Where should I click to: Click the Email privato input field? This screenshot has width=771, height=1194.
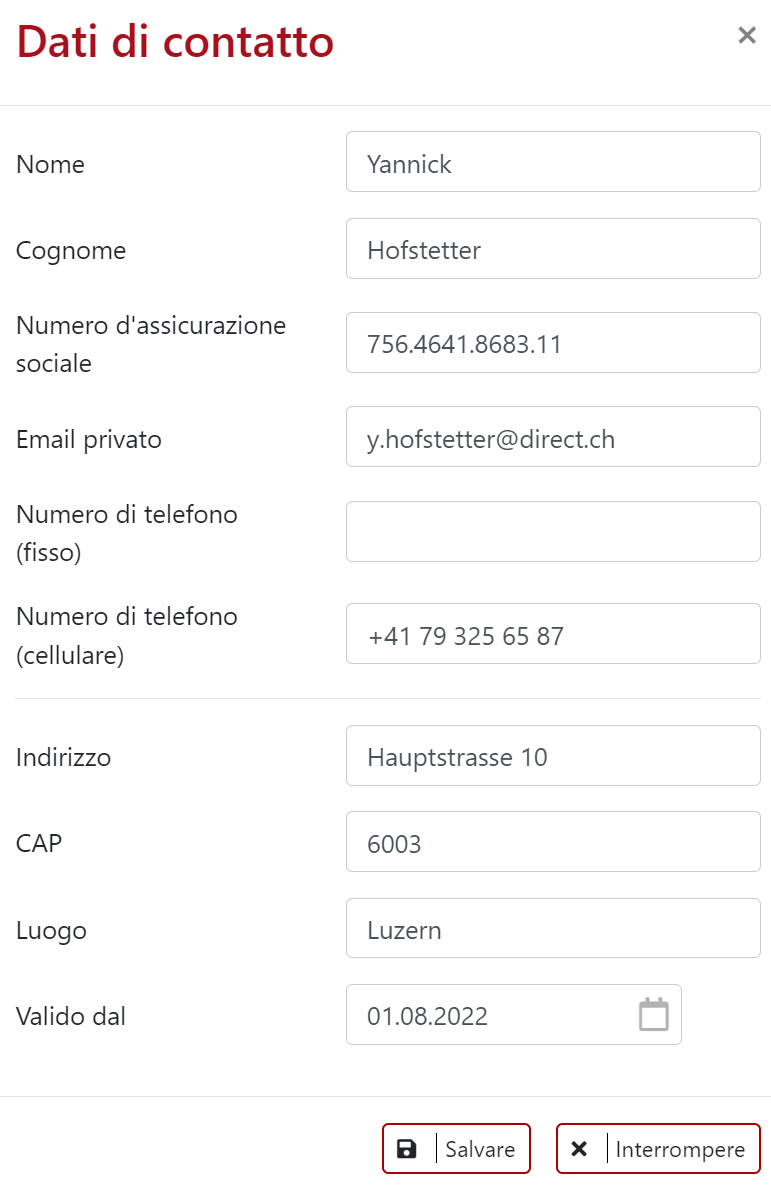tap(552, 437)
